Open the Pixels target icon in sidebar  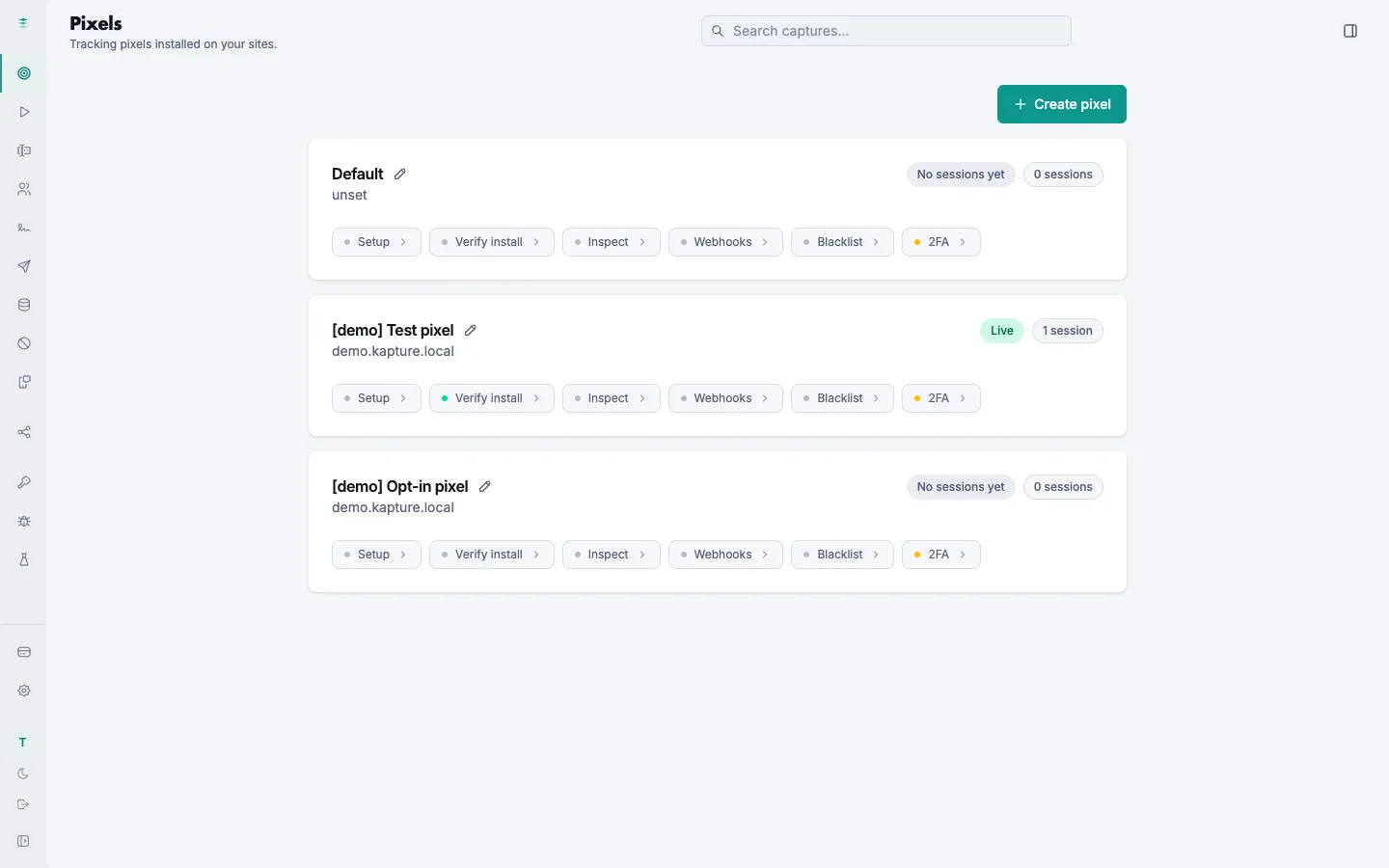pos(24,73)
